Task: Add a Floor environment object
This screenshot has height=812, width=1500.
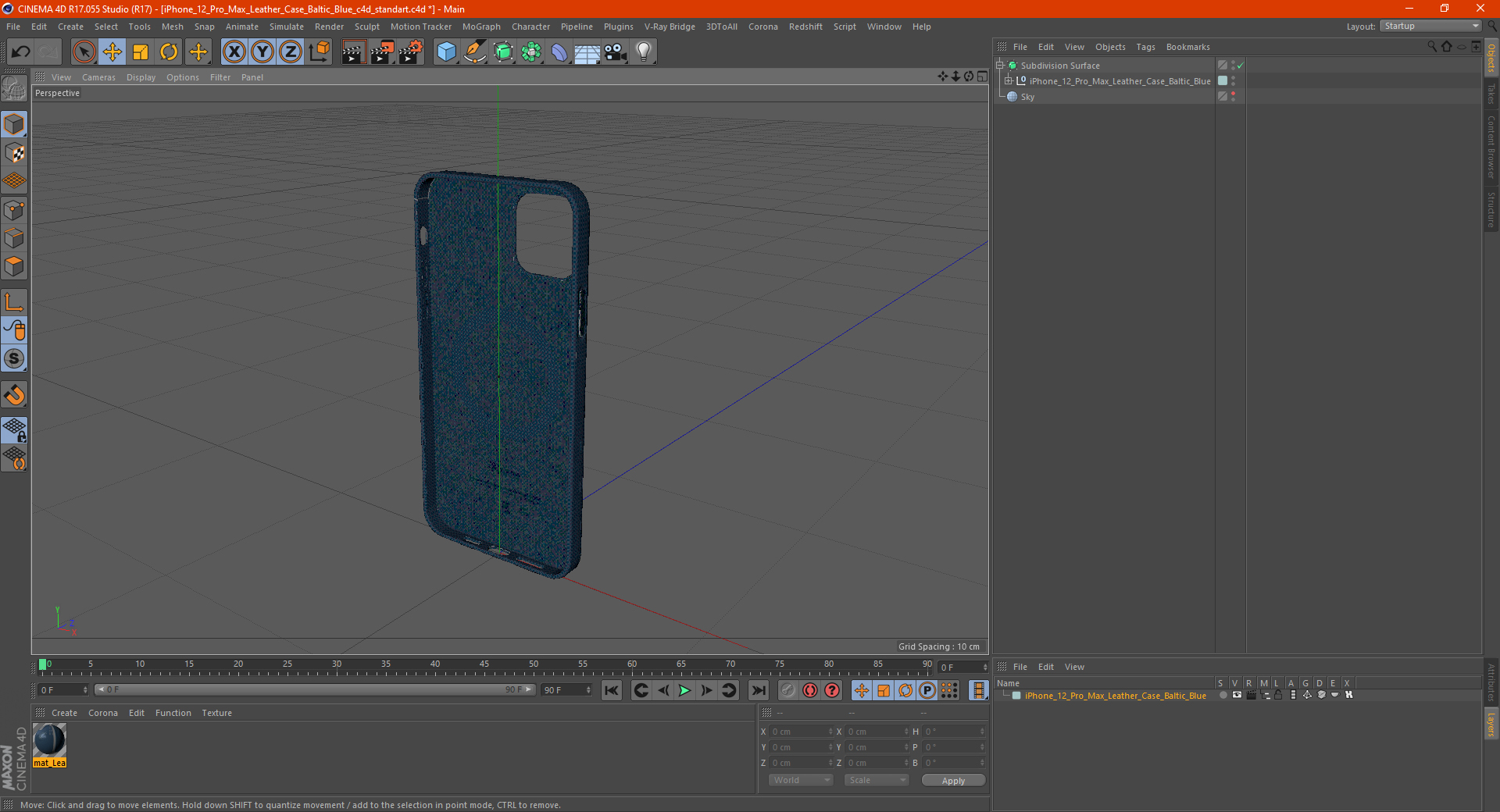Action: tap(587, 52)
